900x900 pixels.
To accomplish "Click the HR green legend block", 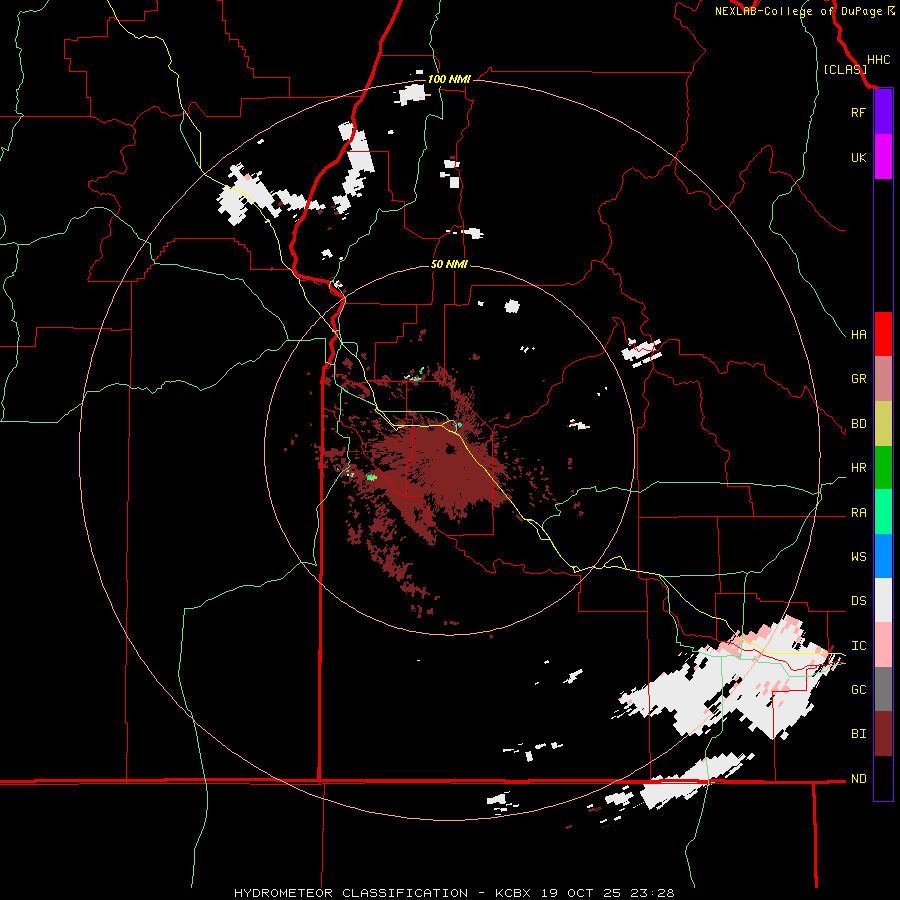I will point(883,468).
